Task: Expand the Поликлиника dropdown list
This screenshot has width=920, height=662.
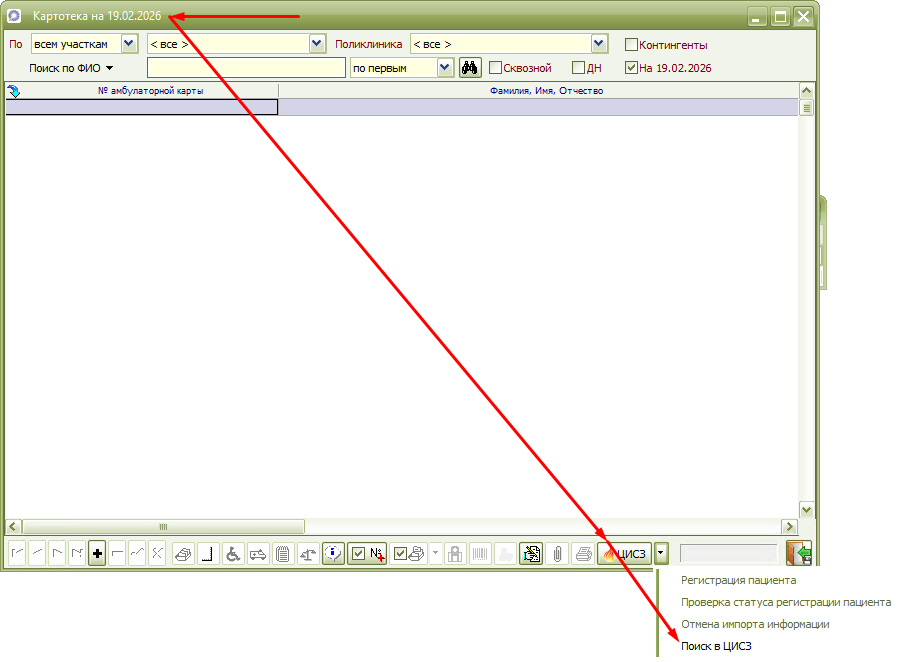Action: pos(599,44)
